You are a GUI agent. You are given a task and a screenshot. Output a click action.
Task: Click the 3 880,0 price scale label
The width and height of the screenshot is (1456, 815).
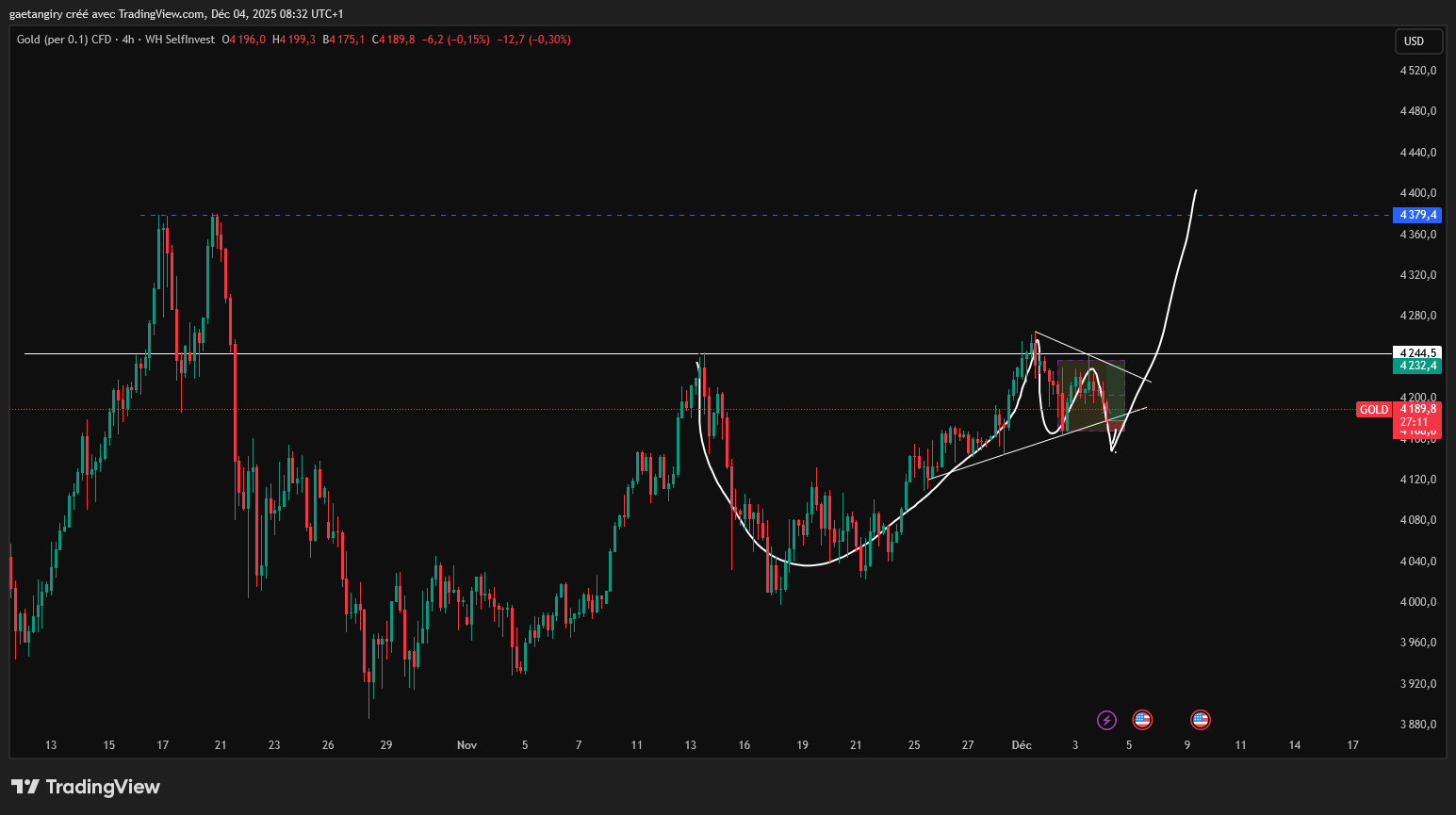click(1418, 725)
